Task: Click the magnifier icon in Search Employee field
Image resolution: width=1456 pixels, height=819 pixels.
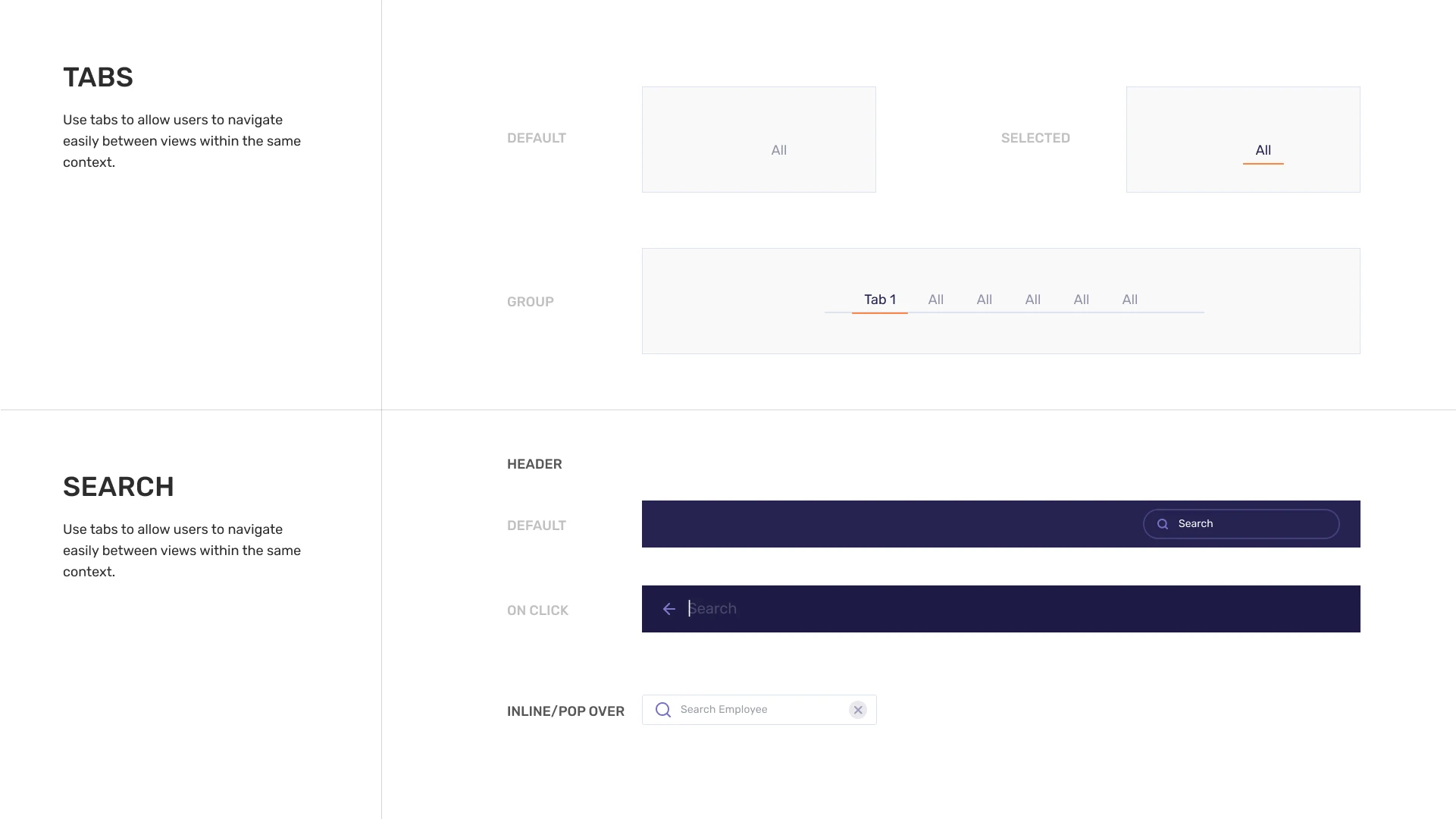Action: click(x=663, y=710)
